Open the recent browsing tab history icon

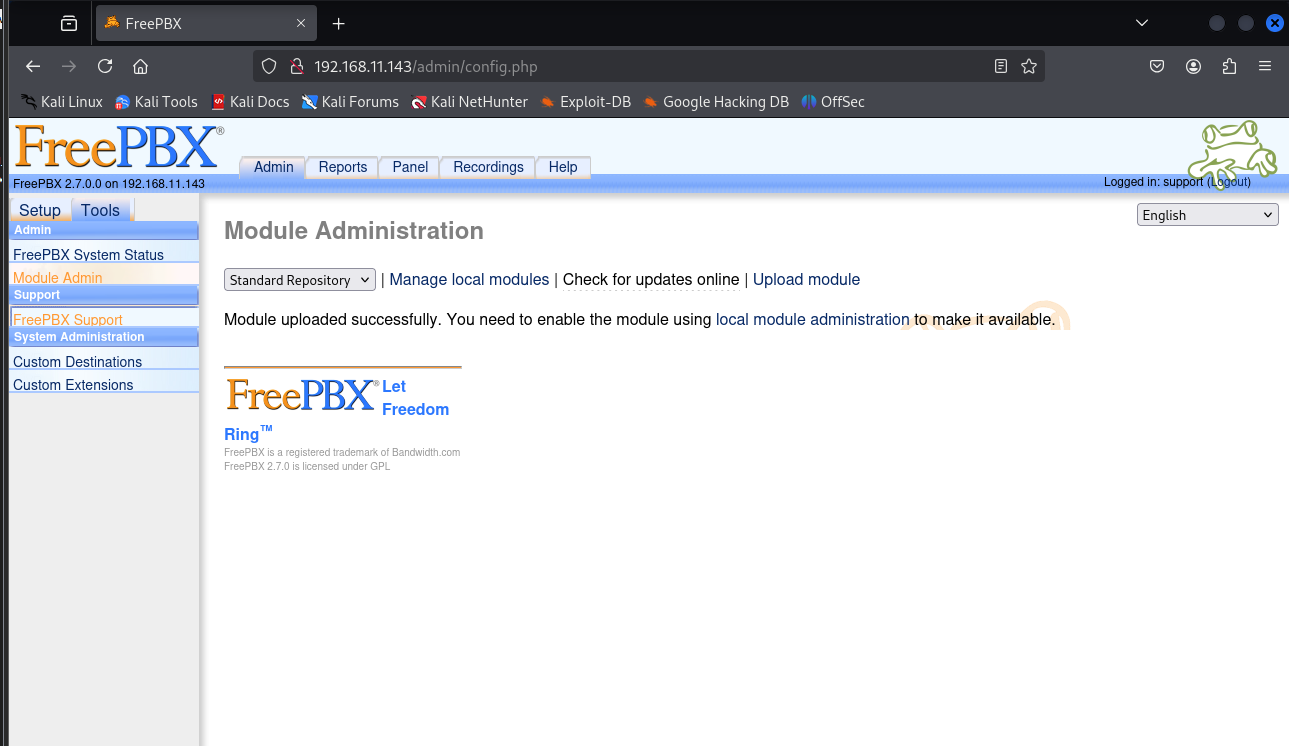(69, 24)
